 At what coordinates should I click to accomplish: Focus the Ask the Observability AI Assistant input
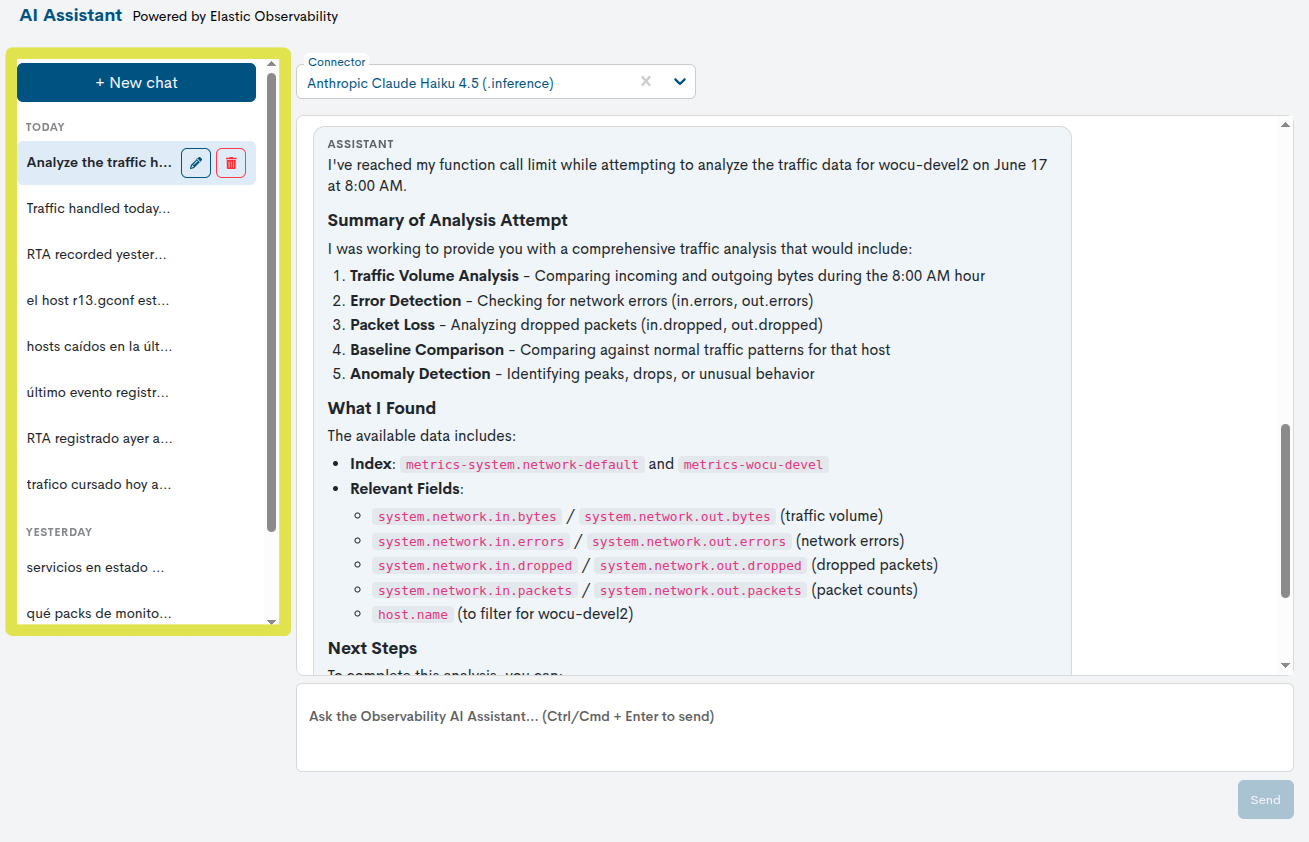tap(794, 727)
